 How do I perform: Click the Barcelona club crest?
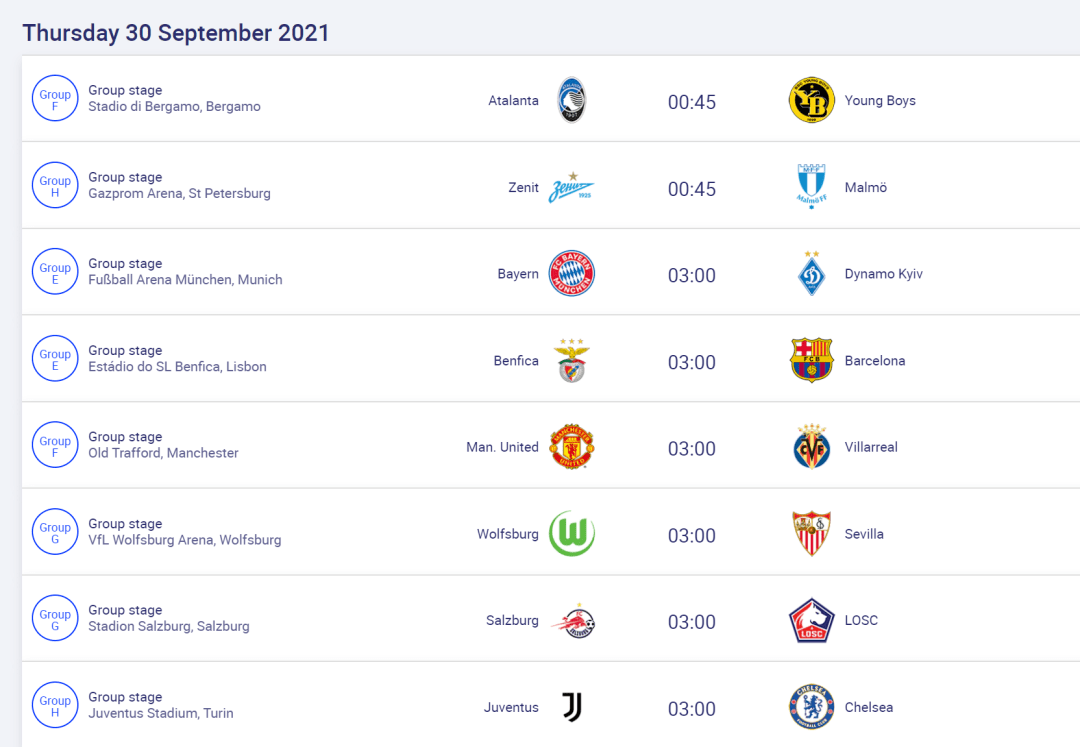[x=811, y=360]
